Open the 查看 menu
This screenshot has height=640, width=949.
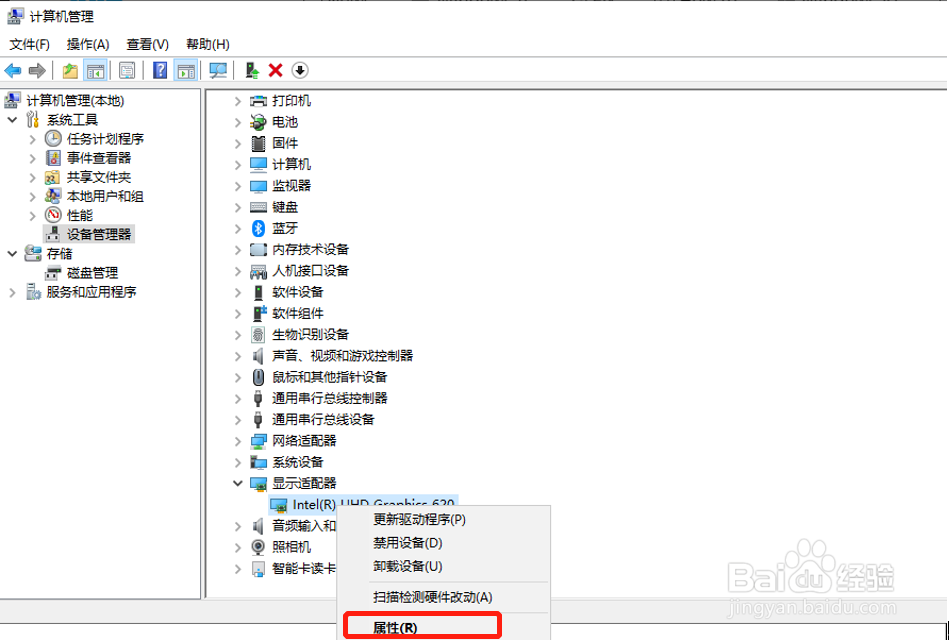coord(146,44)
